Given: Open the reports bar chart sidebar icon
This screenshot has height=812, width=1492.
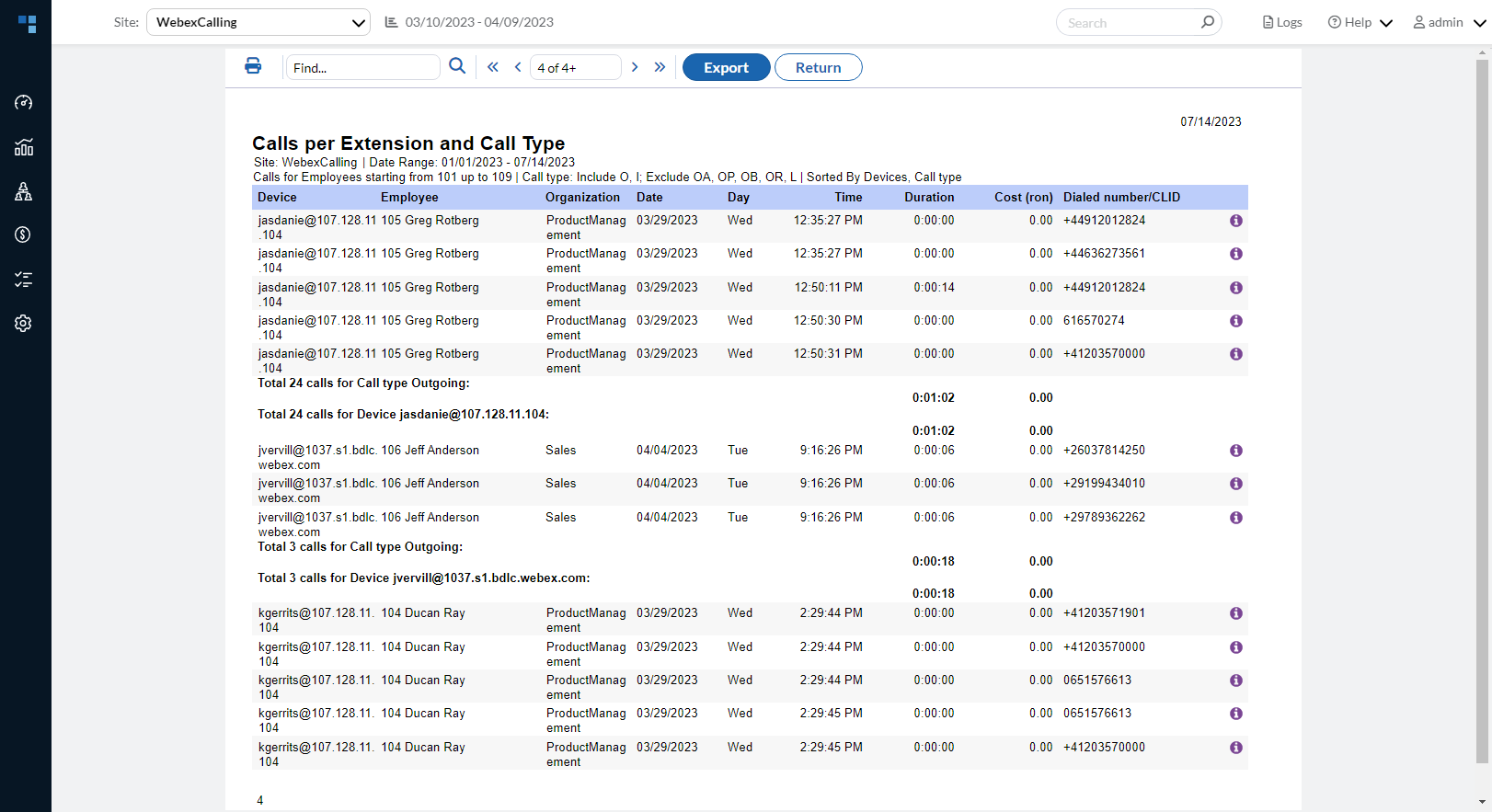Looking at the screenshot, I should click(x=24, y=147).
